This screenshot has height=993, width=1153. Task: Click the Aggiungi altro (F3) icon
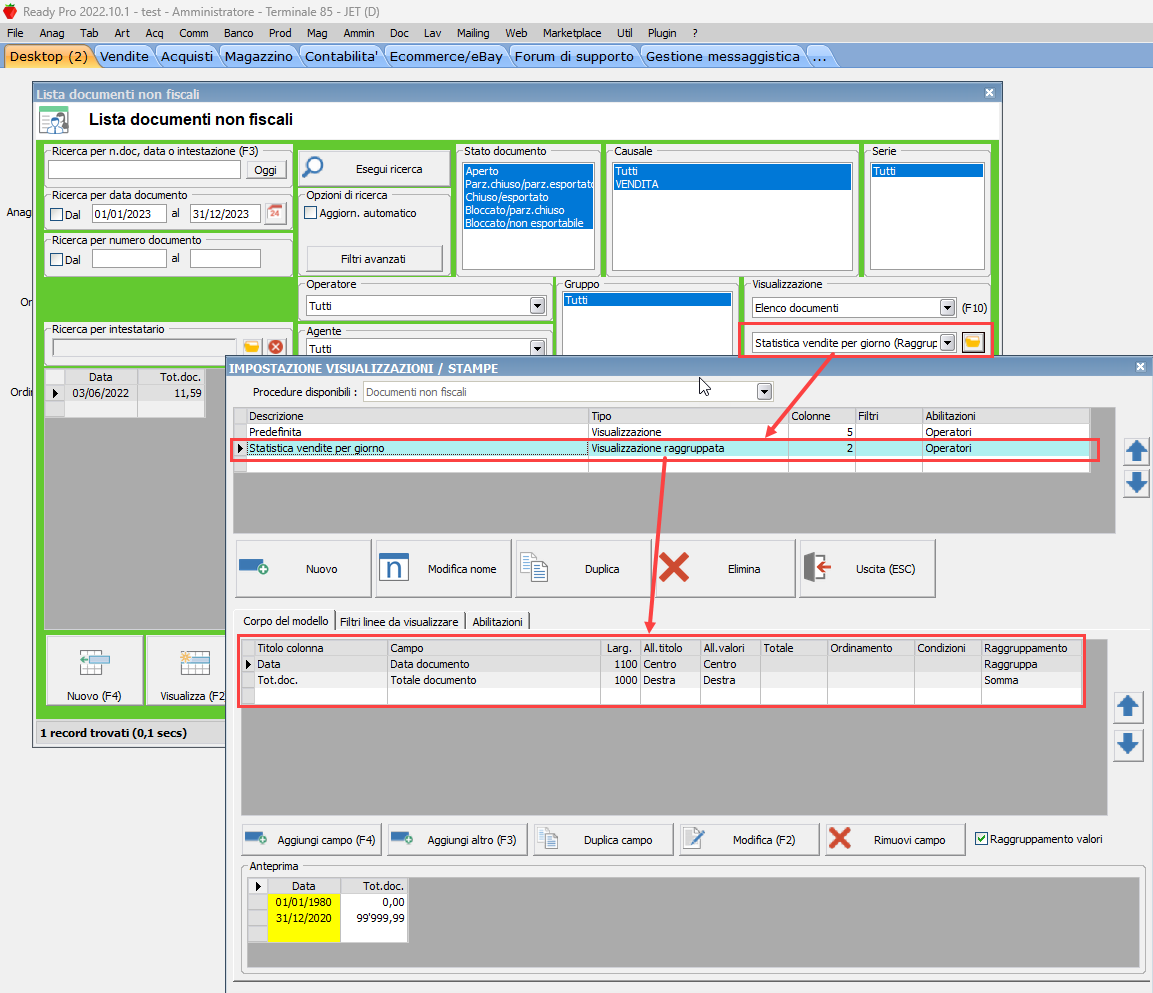coord(402,839)
